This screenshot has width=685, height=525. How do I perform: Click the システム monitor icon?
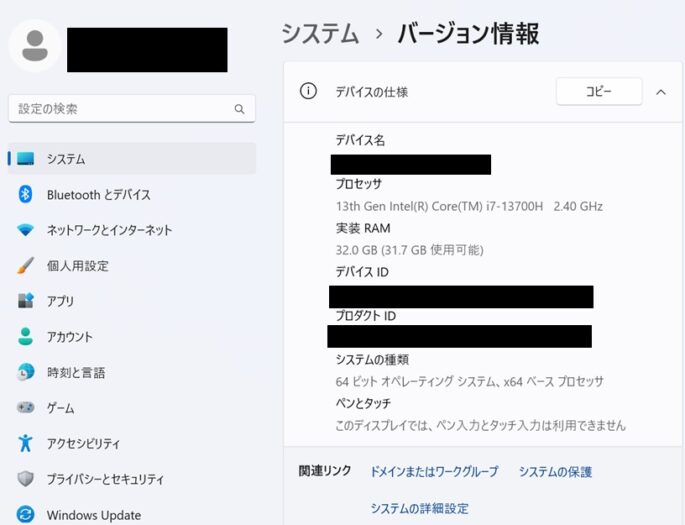pyautogui.click(x=25, y=159)
